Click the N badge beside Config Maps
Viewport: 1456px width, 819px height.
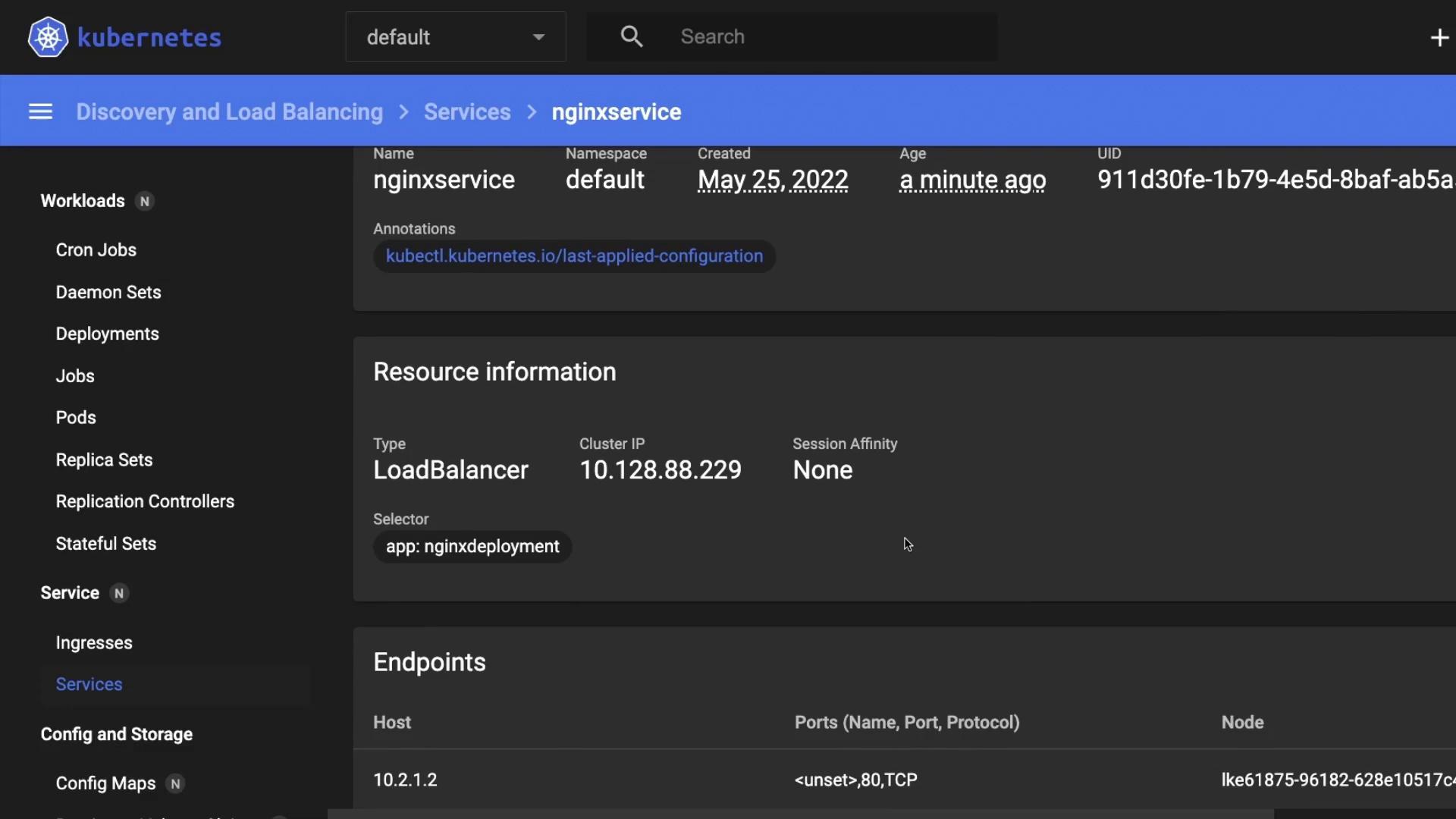(x=175, y=784)
